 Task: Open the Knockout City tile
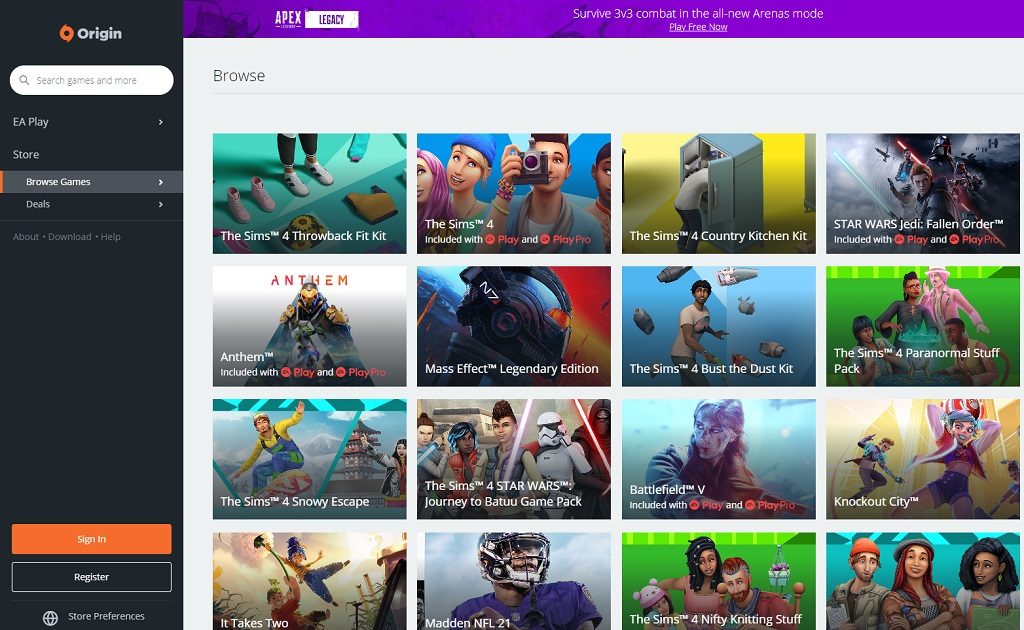coord(923,459)
